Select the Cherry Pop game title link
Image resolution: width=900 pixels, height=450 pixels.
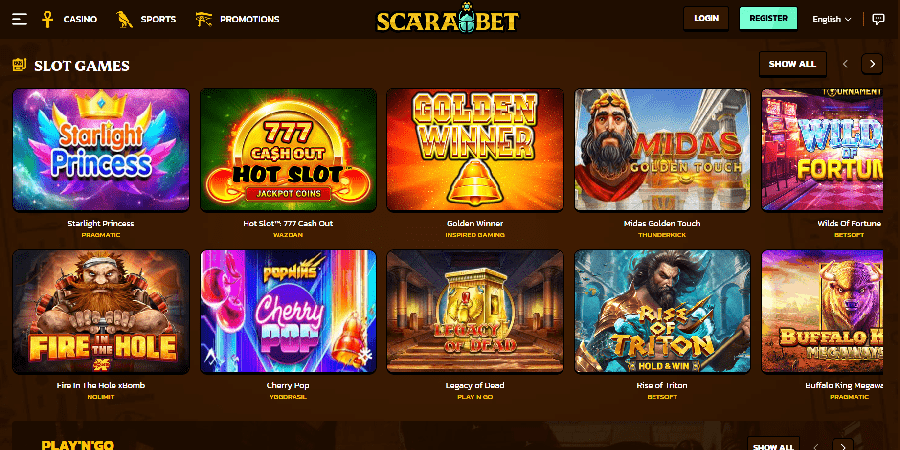[x=288, y=385]
